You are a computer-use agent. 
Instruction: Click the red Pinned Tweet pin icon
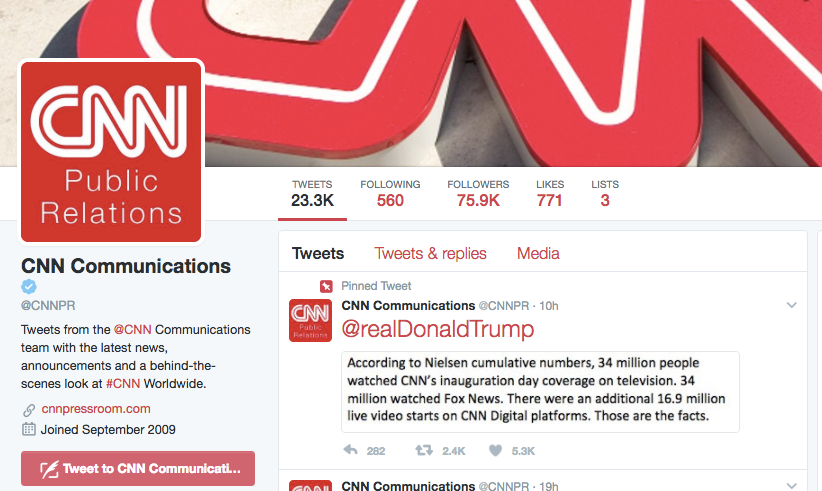point(326,286)
